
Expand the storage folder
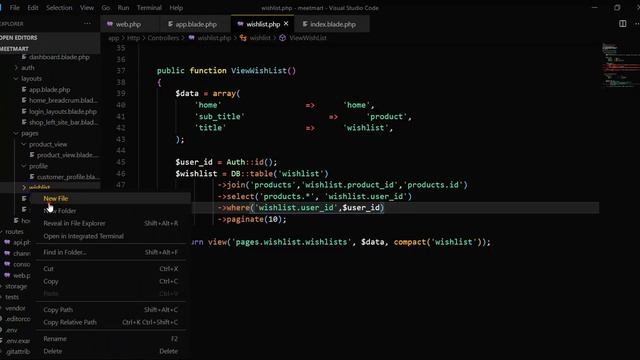point(16,287)
